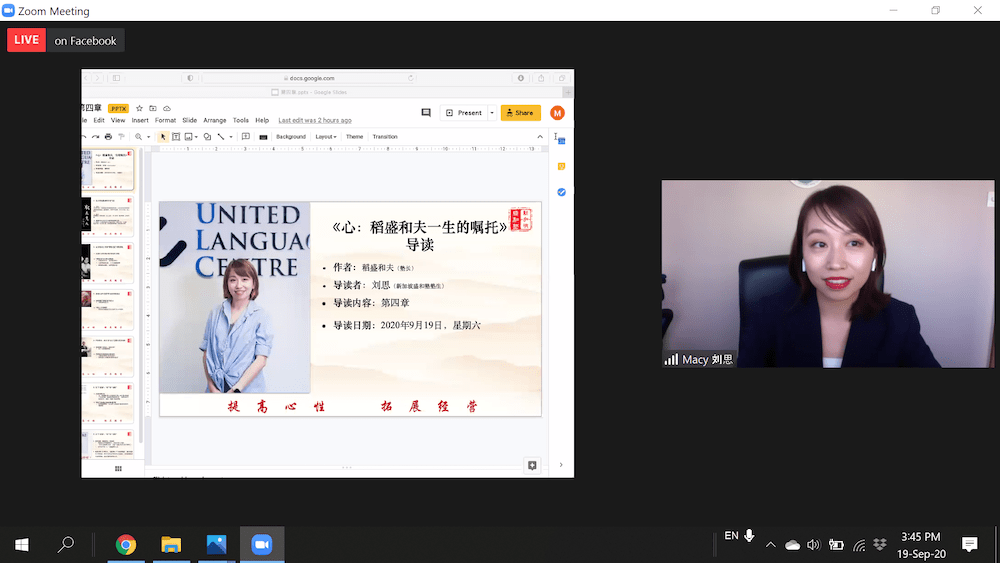Open comment history speech bubble icon
Screen dimensions: 1000x563
coord(426,113)
